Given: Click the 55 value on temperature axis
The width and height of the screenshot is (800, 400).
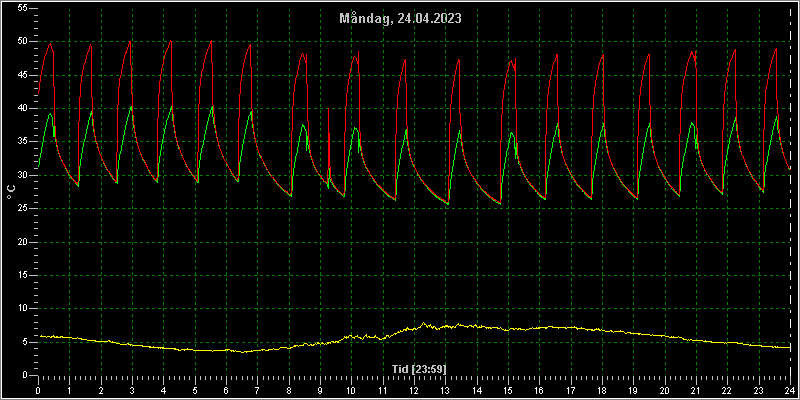Looking at the screenshot, I should tap(23, 8).
